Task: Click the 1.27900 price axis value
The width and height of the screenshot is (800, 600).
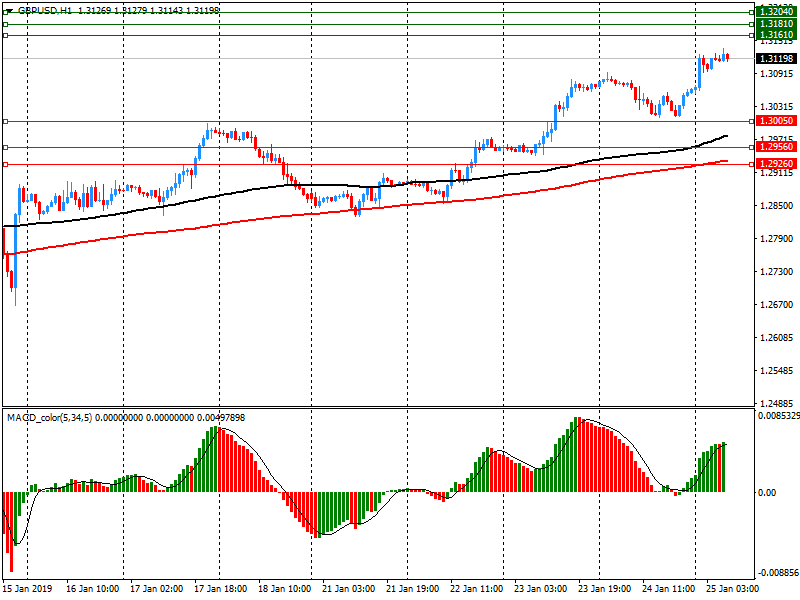Action: [777, 239]
